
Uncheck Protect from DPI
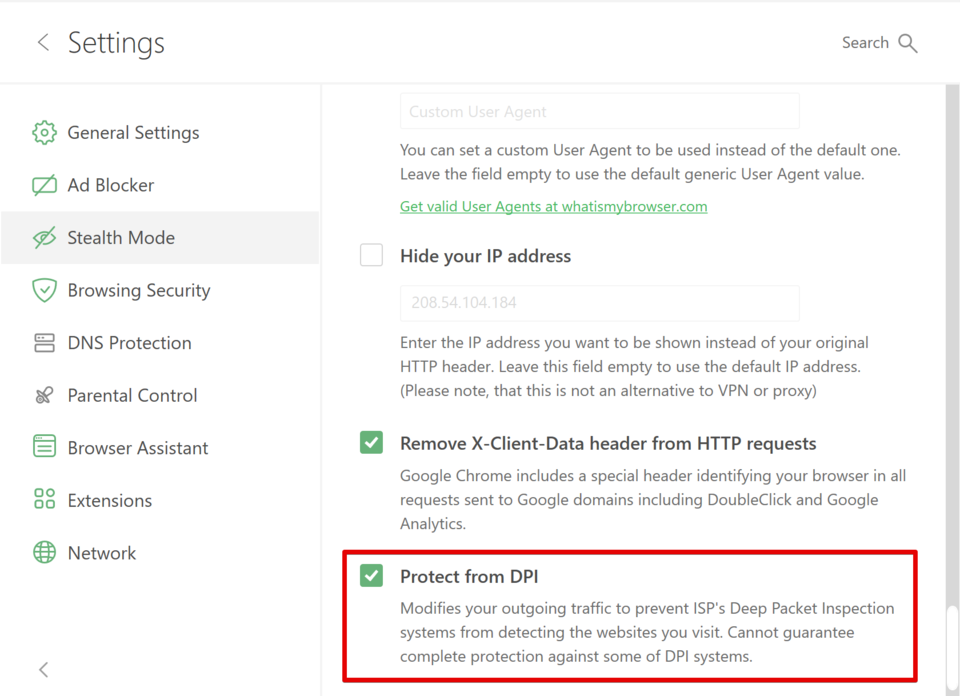(x=371, y=576)
